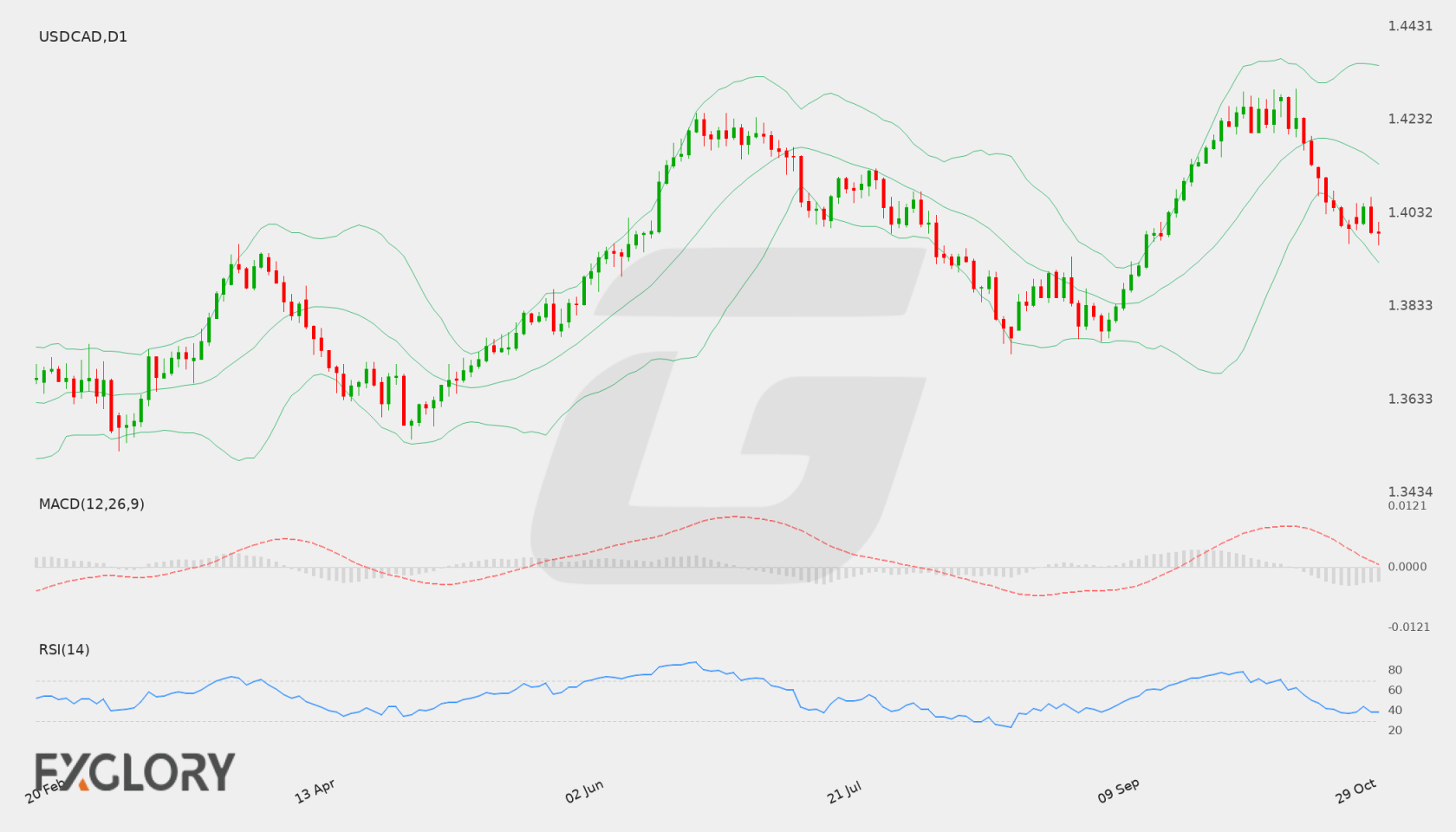The width and height of the screenshot is (1456, 832).
Task: Click the 13 Apr date label
Action: coord(315,791)
